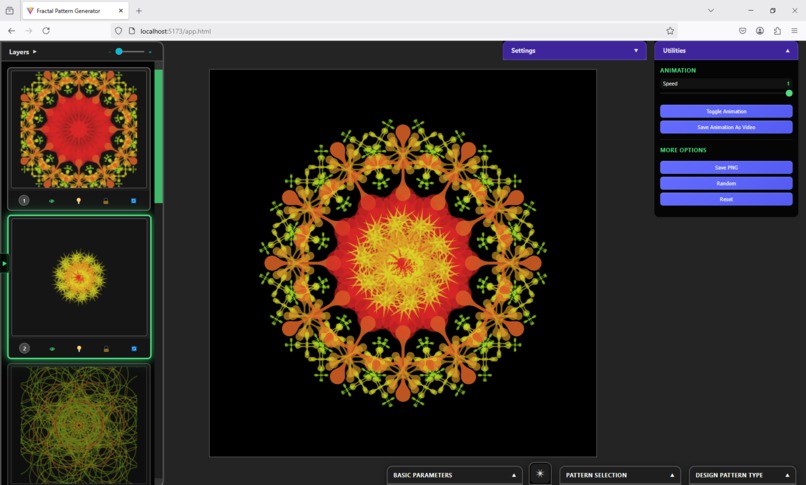
Task: Expand the Design Pattern Type panel
Action: [x=742, y=475]
